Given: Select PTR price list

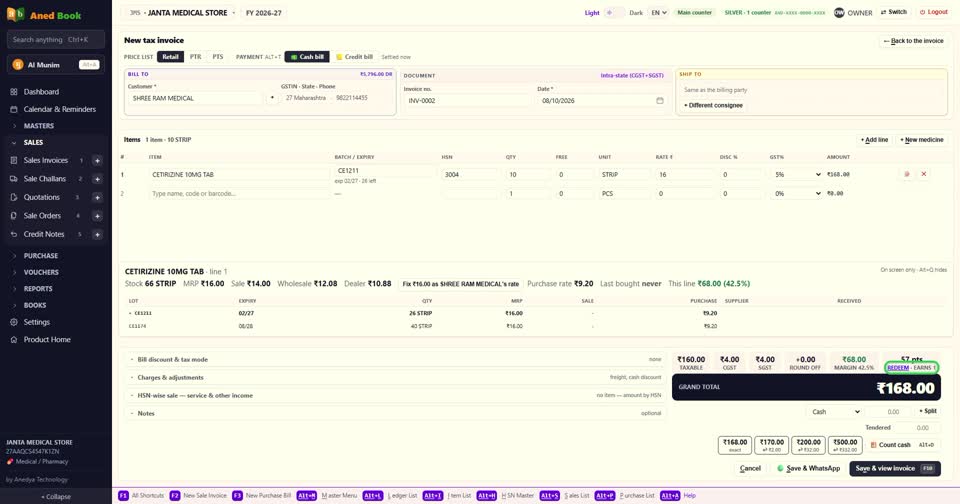Looking at the screenshot, I should 195,57.
